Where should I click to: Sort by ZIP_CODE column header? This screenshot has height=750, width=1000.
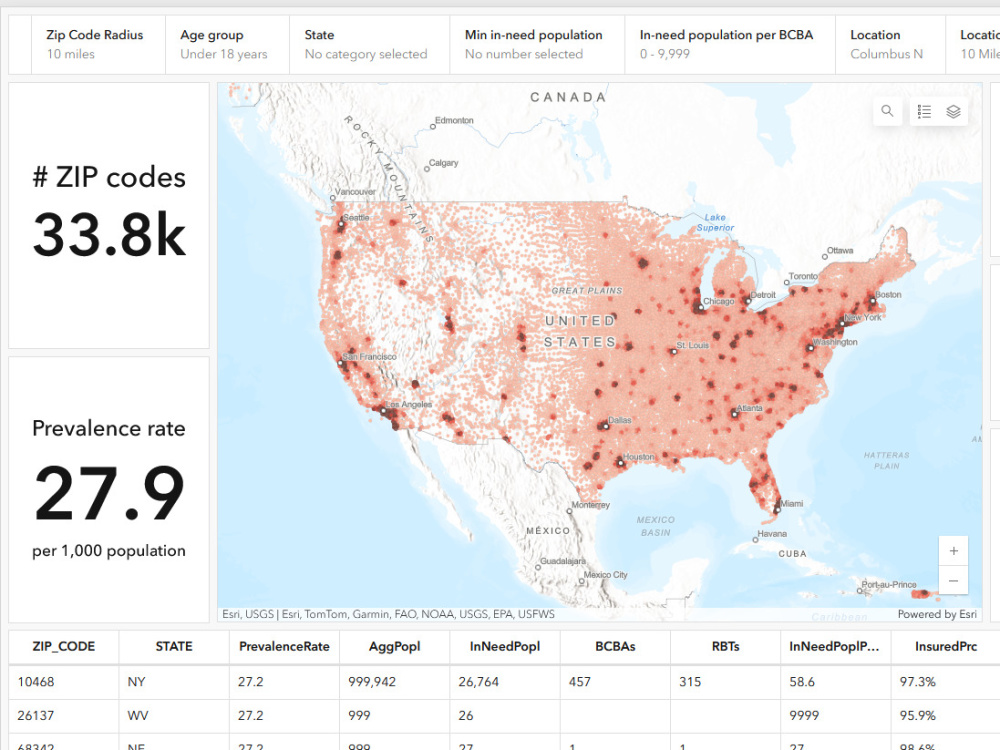pos(64,647)
